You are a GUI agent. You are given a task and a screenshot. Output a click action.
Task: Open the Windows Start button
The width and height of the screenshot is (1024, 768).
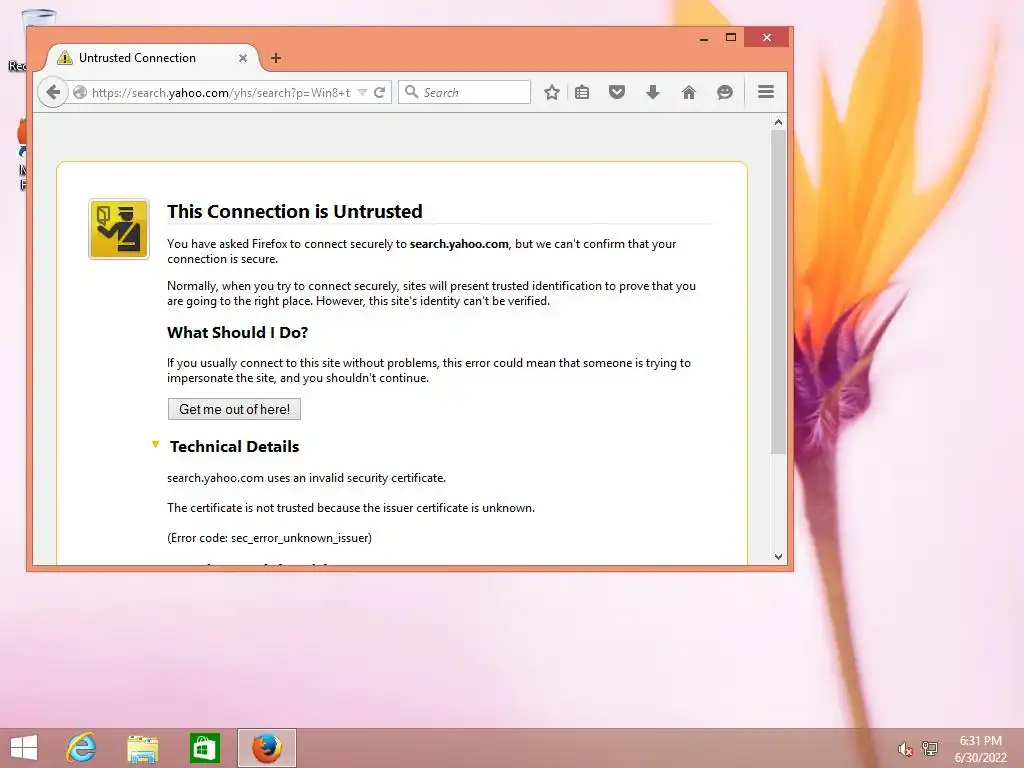click(24, 748)
